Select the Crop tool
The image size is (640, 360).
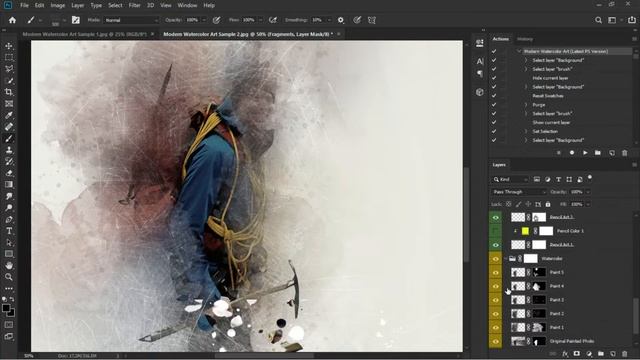9,92
